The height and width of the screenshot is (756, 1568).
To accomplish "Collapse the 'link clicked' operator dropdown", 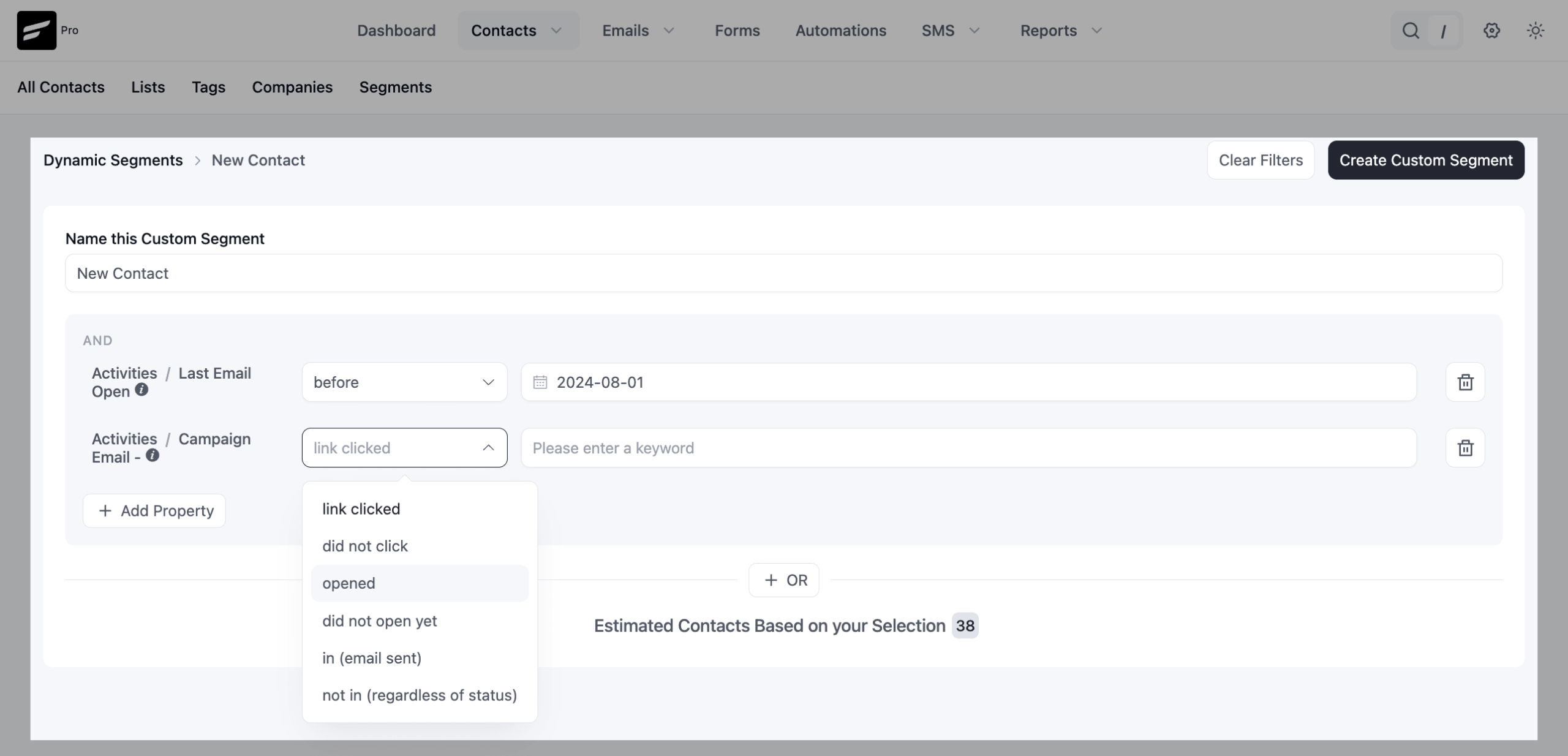I will (404, 448).
